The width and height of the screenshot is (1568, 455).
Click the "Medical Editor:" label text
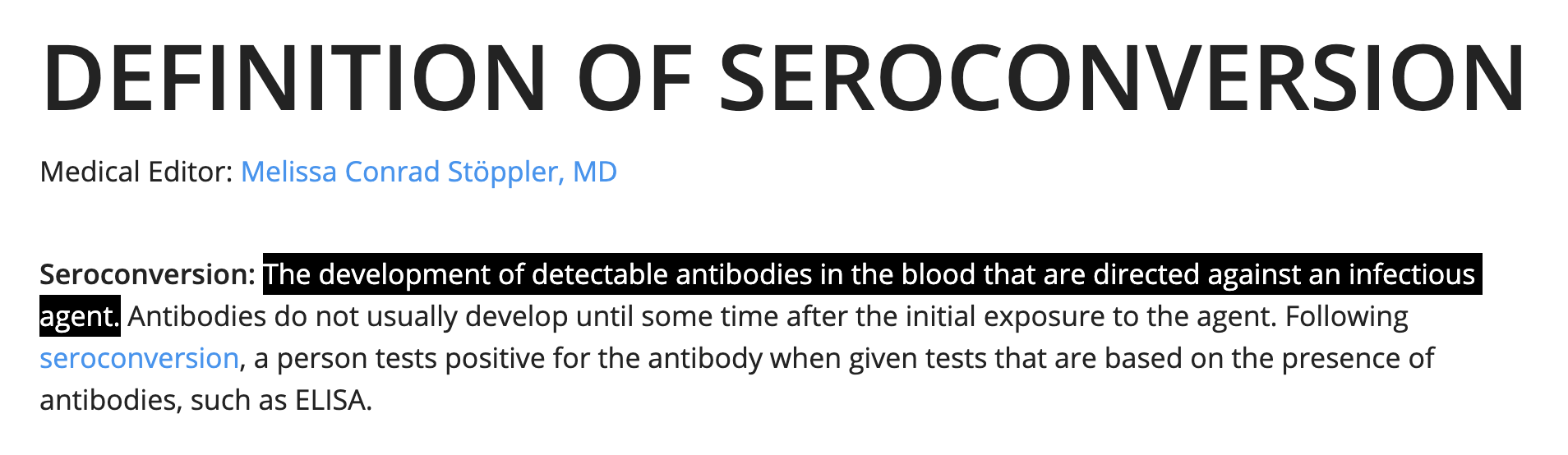[x=136, y=172]
